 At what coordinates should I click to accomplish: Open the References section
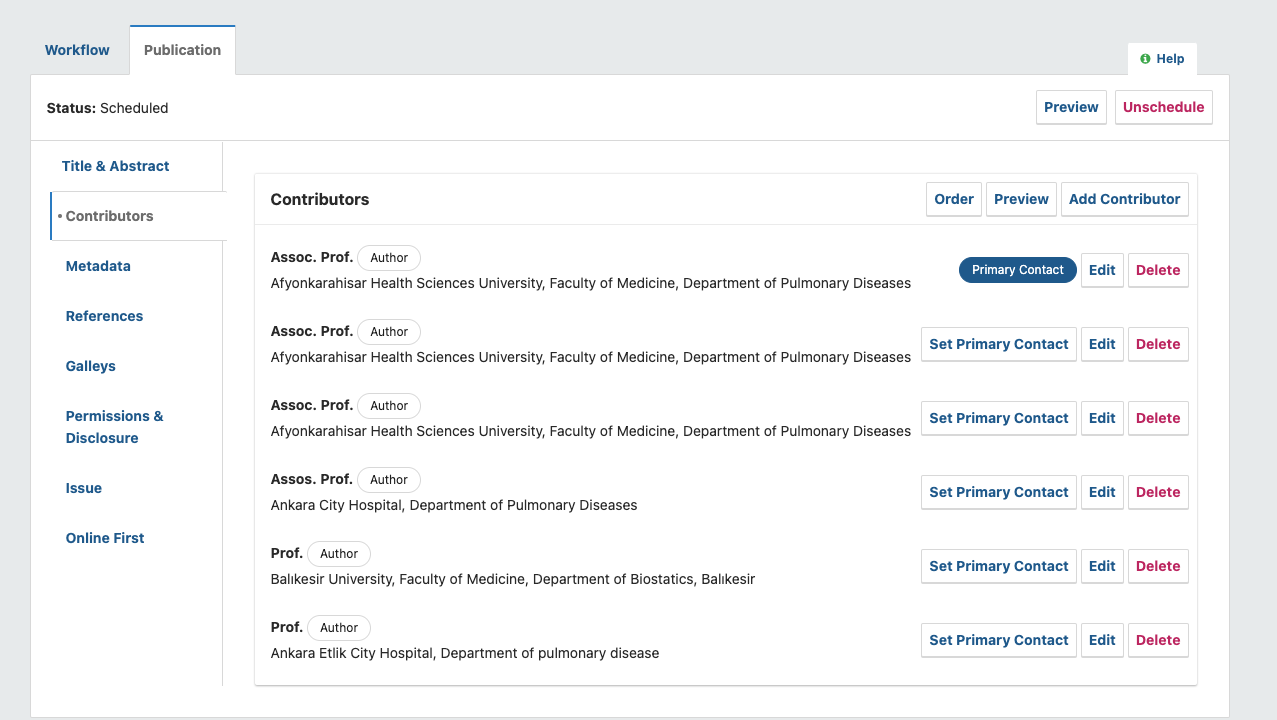click(104, 316)
